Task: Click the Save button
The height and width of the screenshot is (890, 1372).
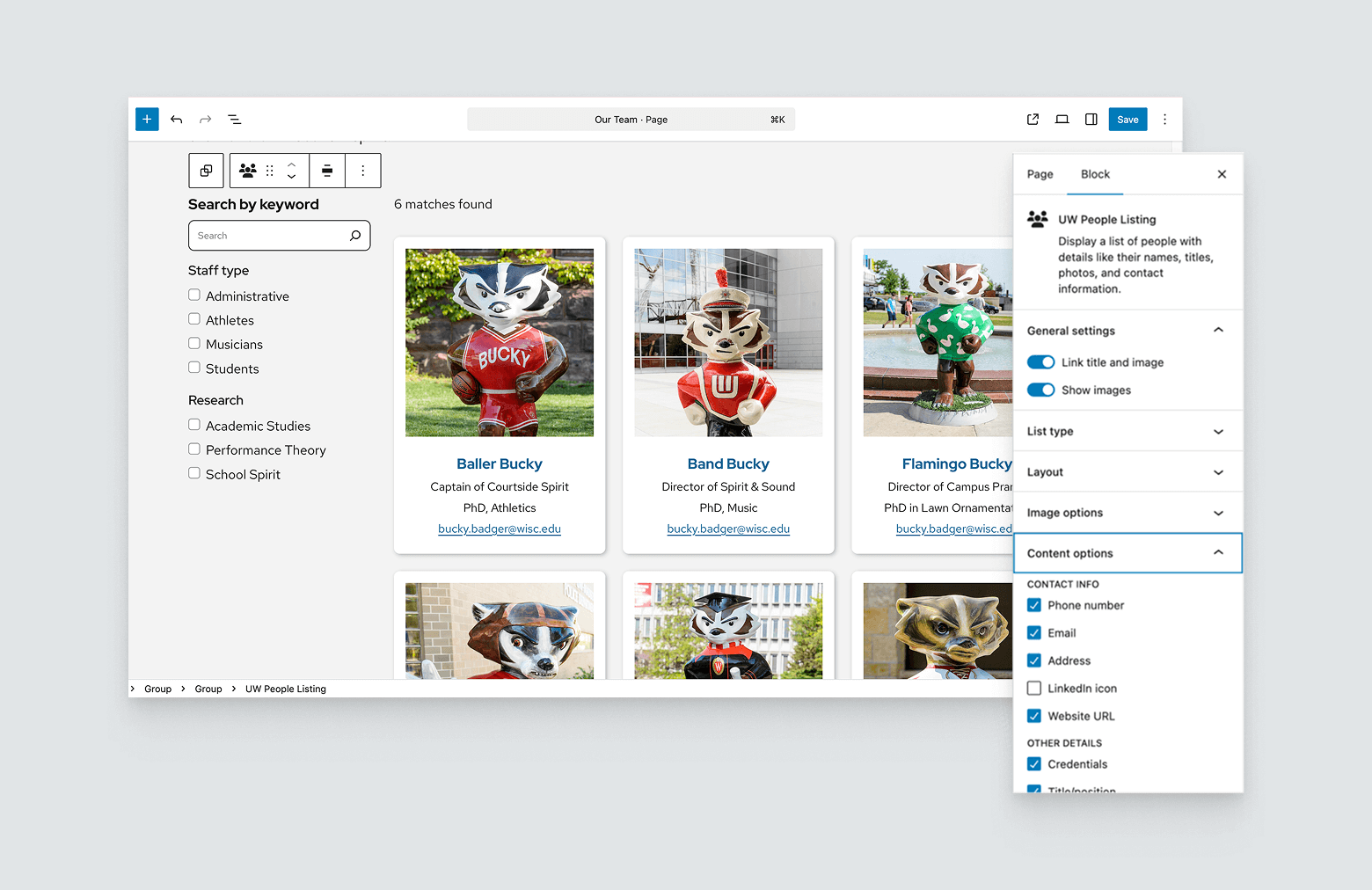Action: click(x=1128, y=120)
